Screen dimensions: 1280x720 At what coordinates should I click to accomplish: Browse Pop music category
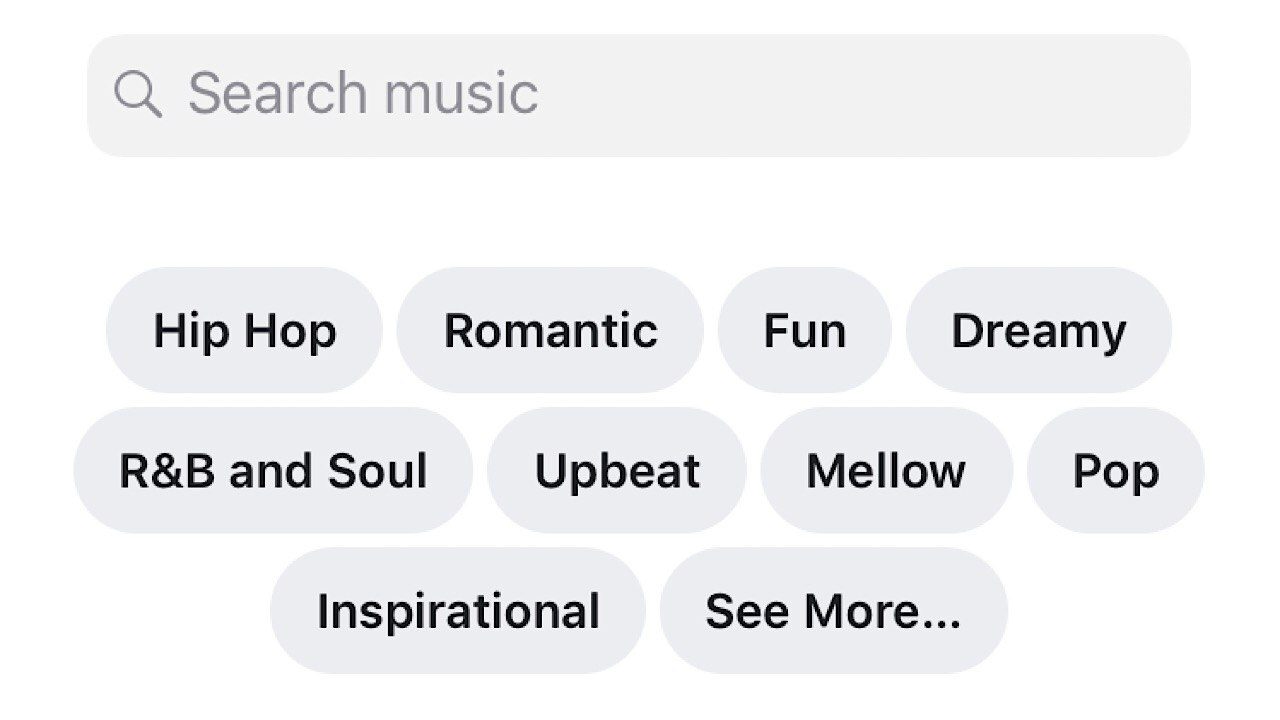pyautogui.click(x=1115, y=470)
